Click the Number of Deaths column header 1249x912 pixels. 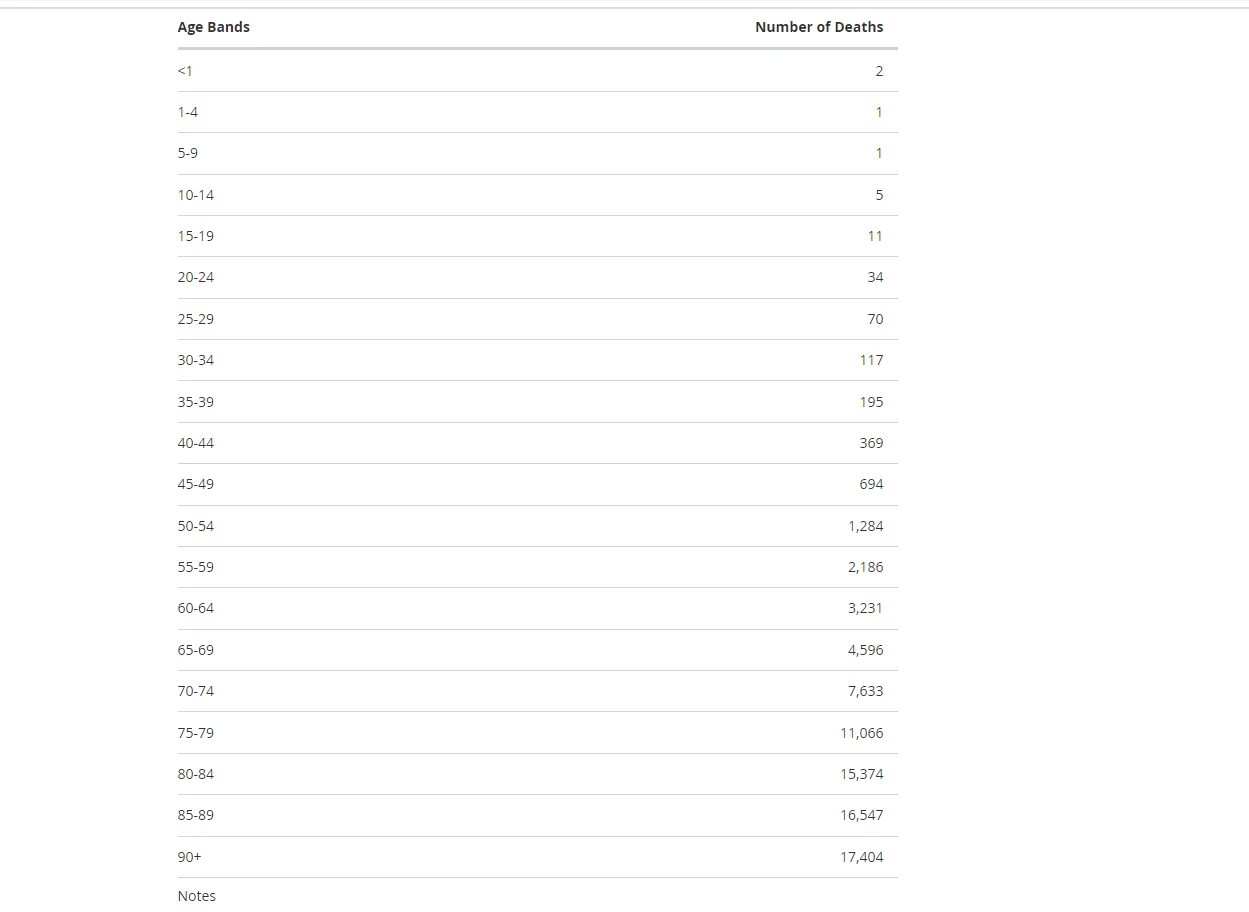pyautogui.click(x=819, y=27)
